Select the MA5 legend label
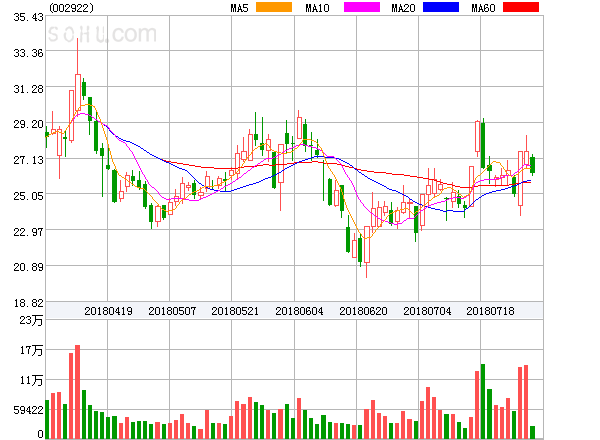The width and height of the screenshot is (600, 440). (x=240, y=8)
